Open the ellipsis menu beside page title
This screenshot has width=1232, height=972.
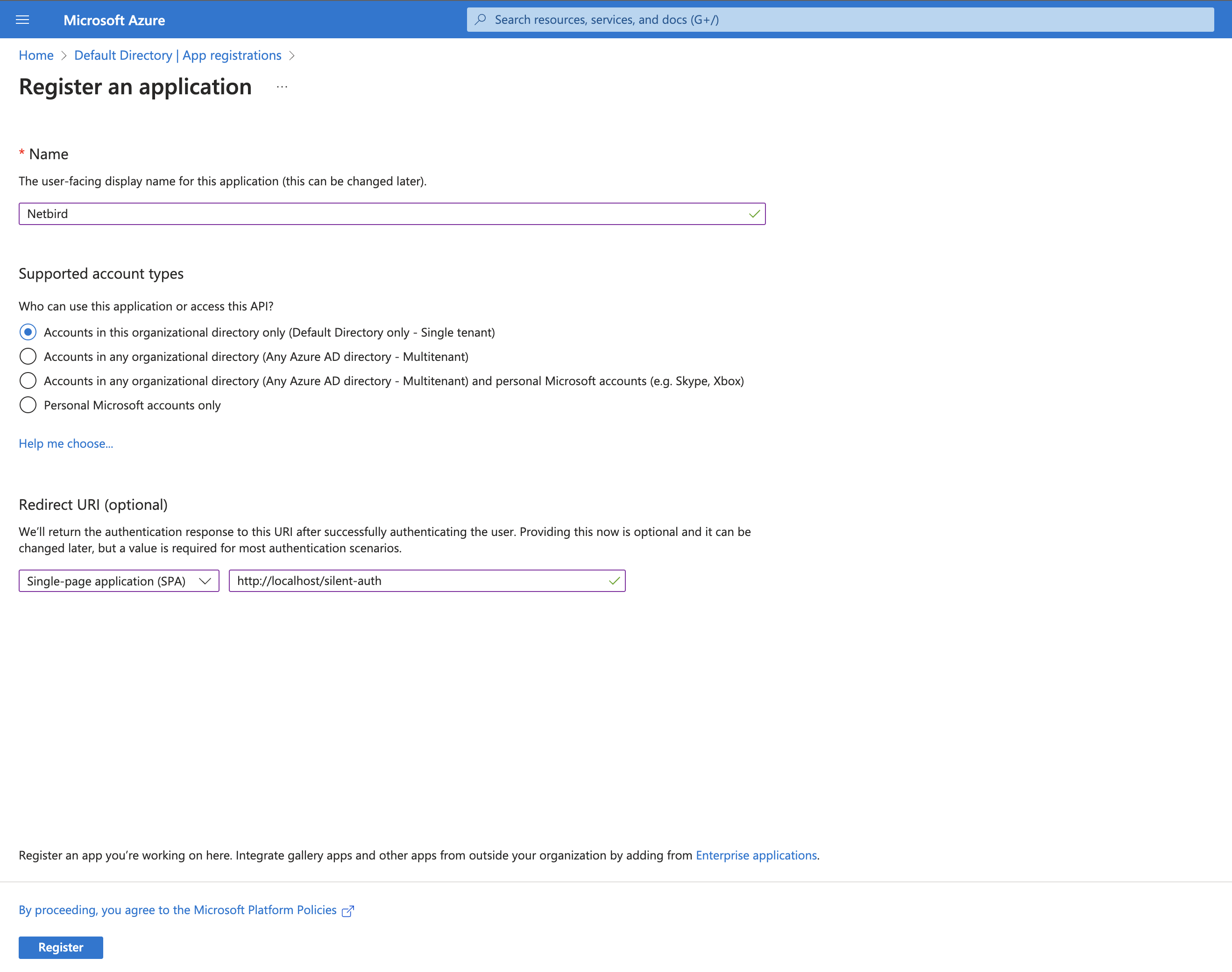[x=281, y=86]
